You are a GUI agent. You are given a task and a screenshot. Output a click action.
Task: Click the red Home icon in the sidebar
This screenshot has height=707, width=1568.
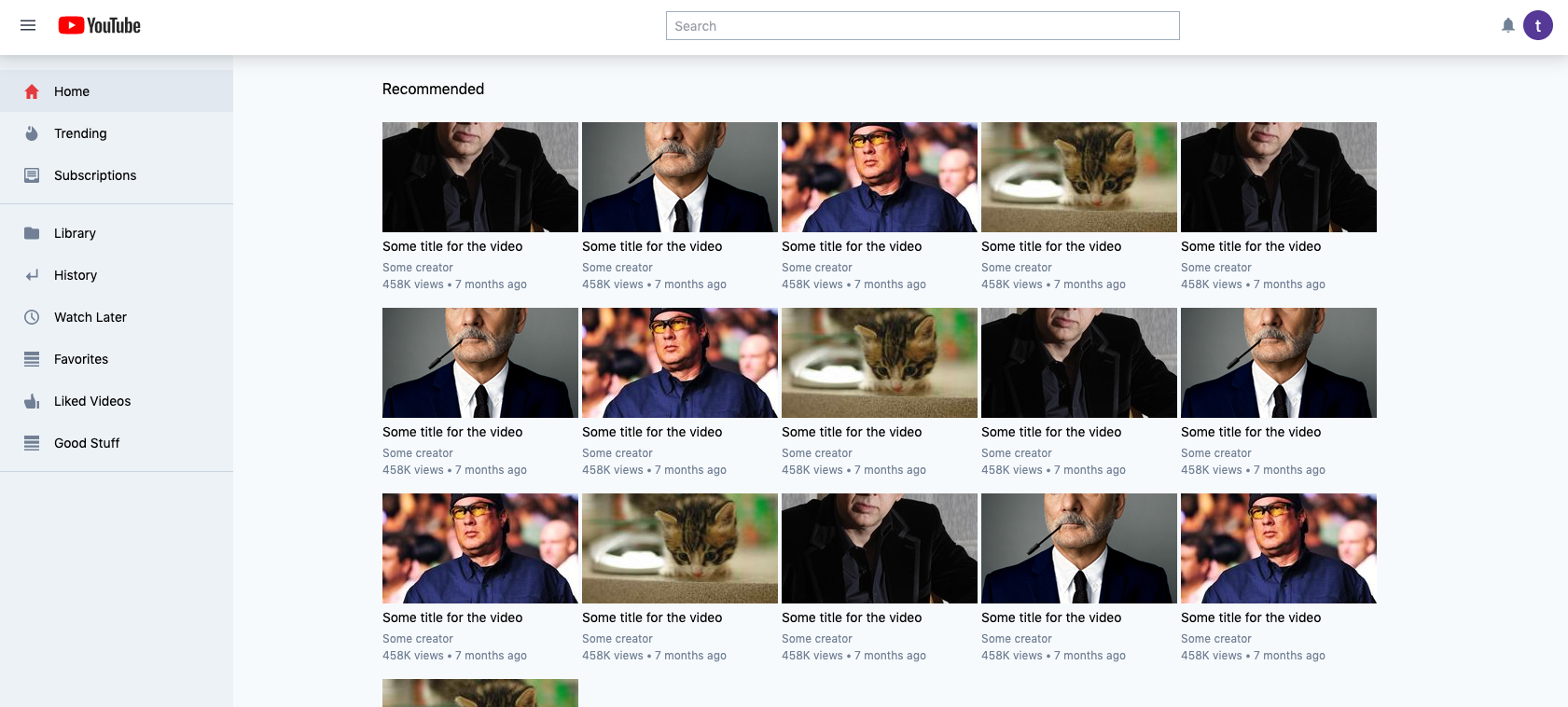point(32,91)
